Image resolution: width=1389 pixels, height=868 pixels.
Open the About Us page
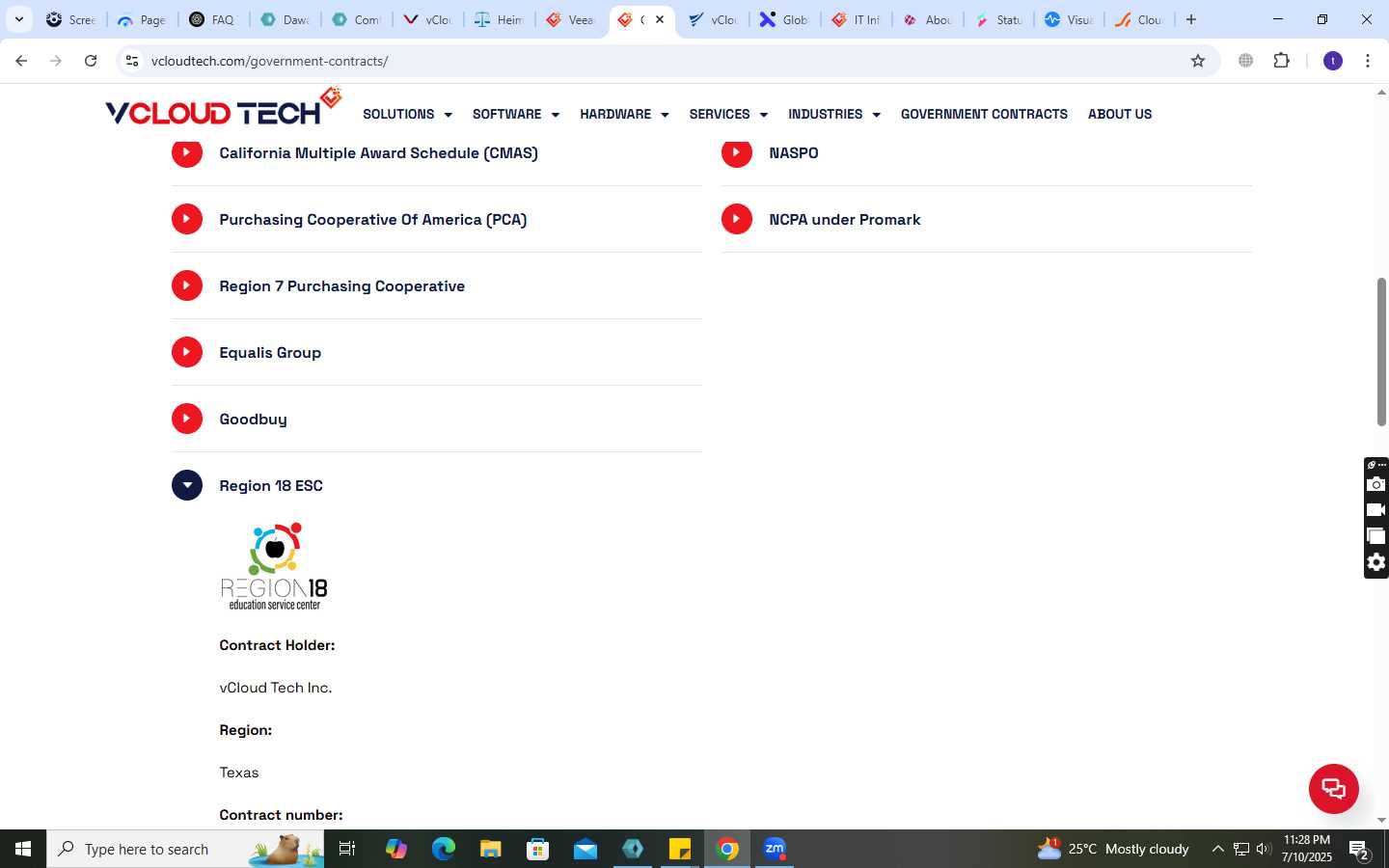click(x=1120, y=114)
